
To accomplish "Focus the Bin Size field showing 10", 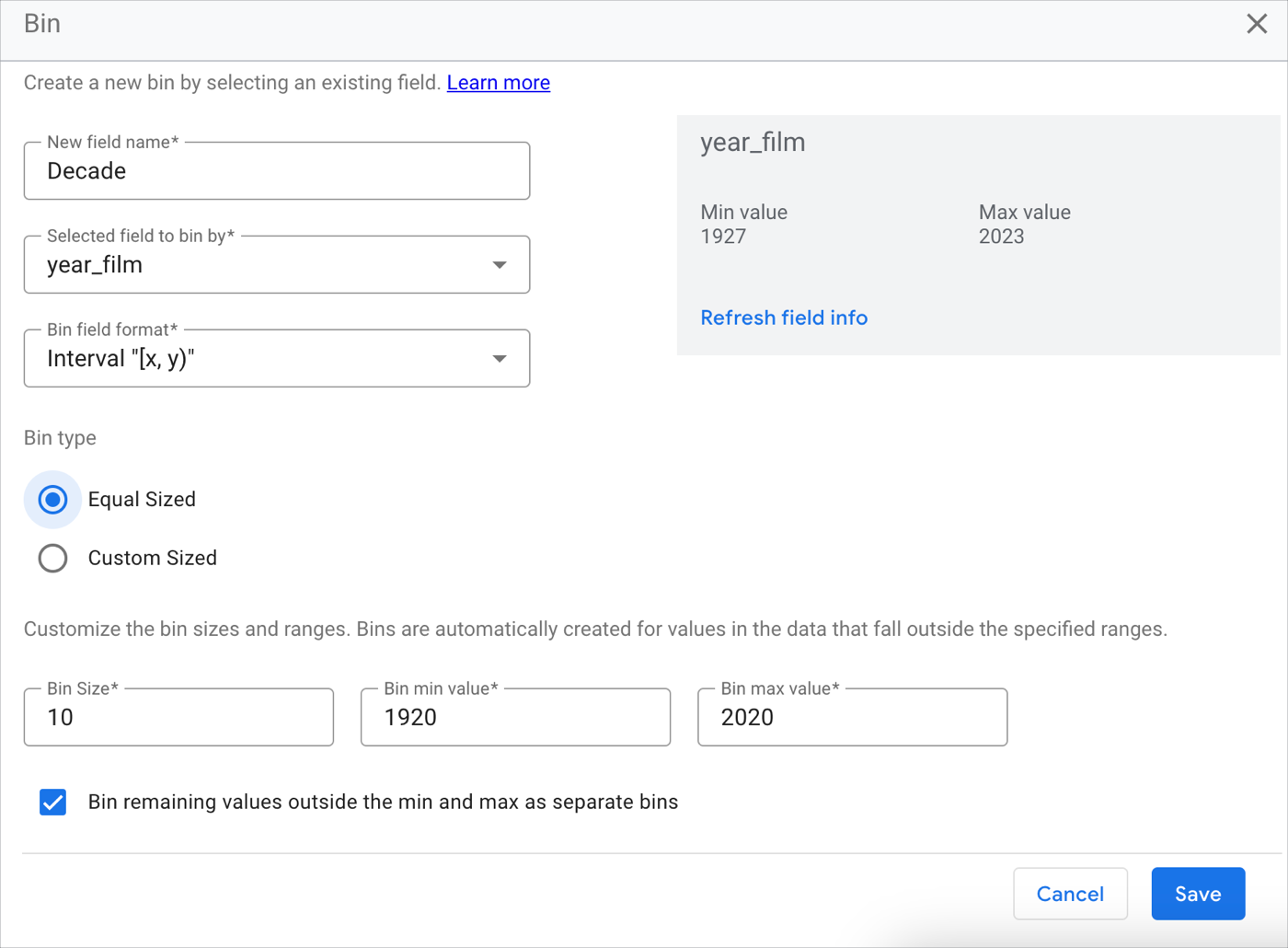I will point(178,718).
